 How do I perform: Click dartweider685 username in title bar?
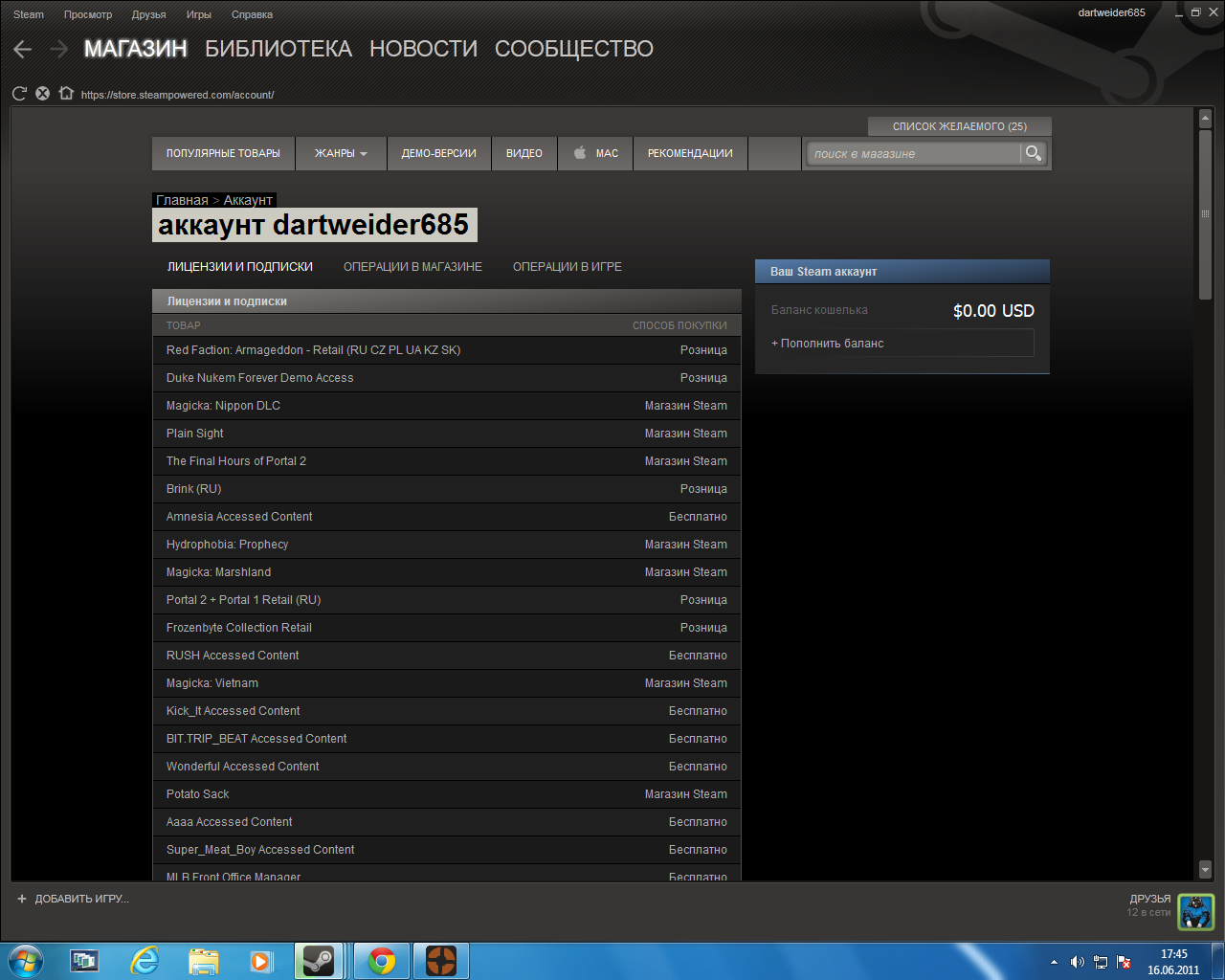1111,12
